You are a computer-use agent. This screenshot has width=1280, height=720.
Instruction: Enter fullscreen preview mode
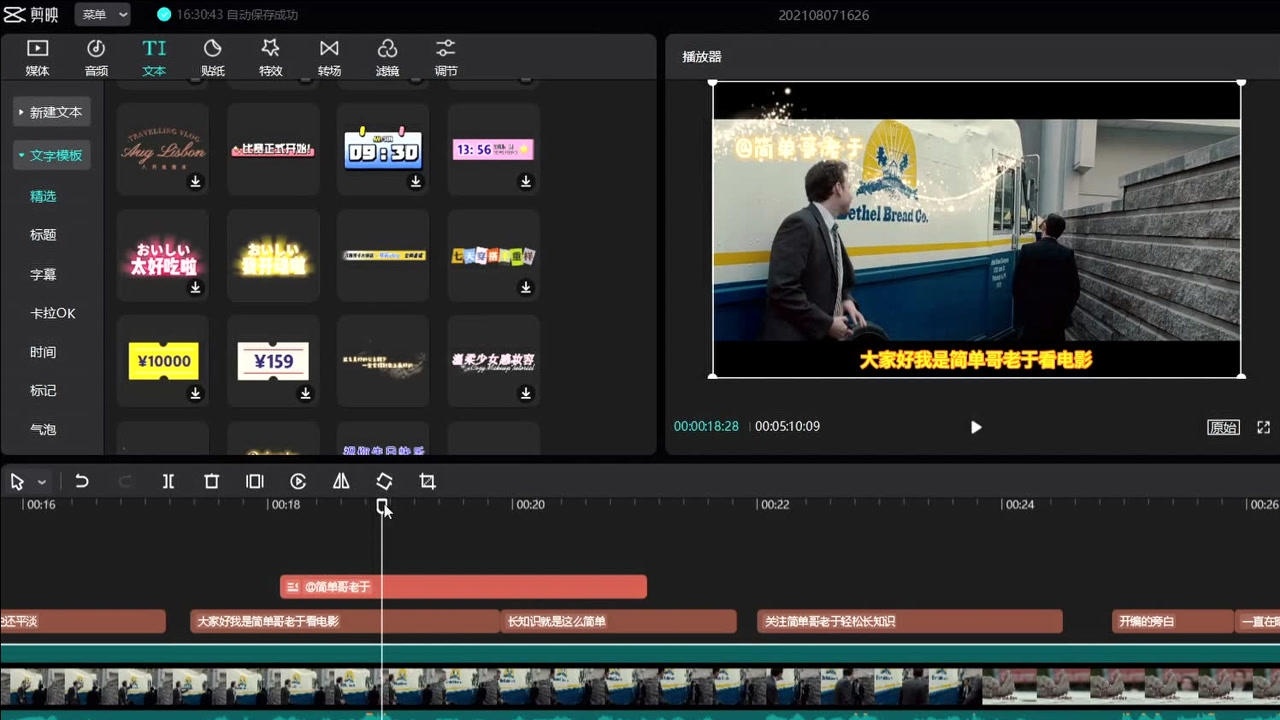pyautogui.click(x=1263, y=427)
